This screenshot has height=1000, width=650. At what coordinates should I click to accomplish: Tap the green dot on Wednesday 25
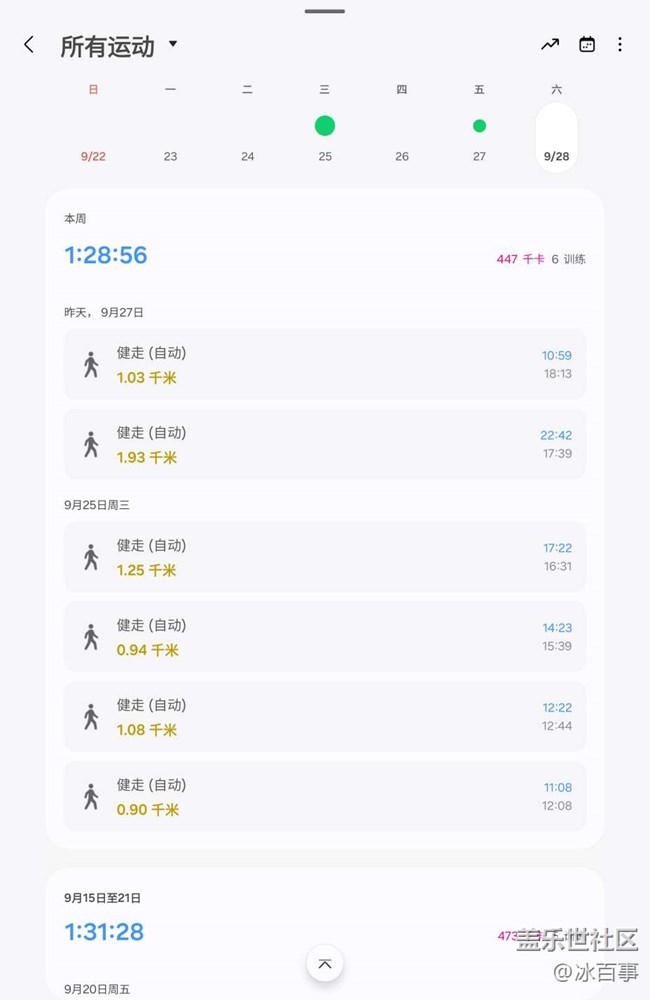(x=325, y=126)
